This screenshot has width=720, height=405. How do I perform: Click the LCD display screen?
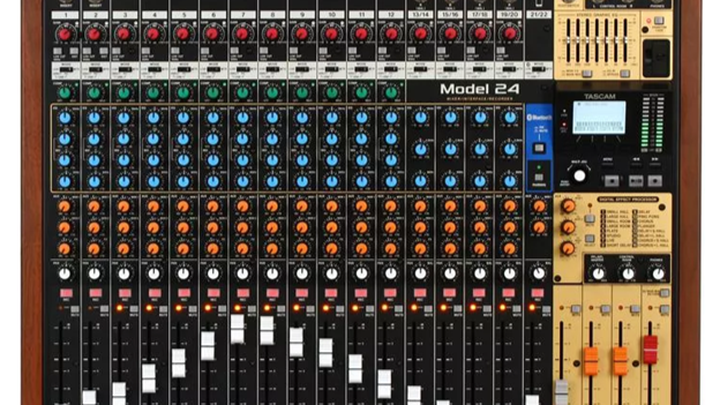[x=600, y=118]
